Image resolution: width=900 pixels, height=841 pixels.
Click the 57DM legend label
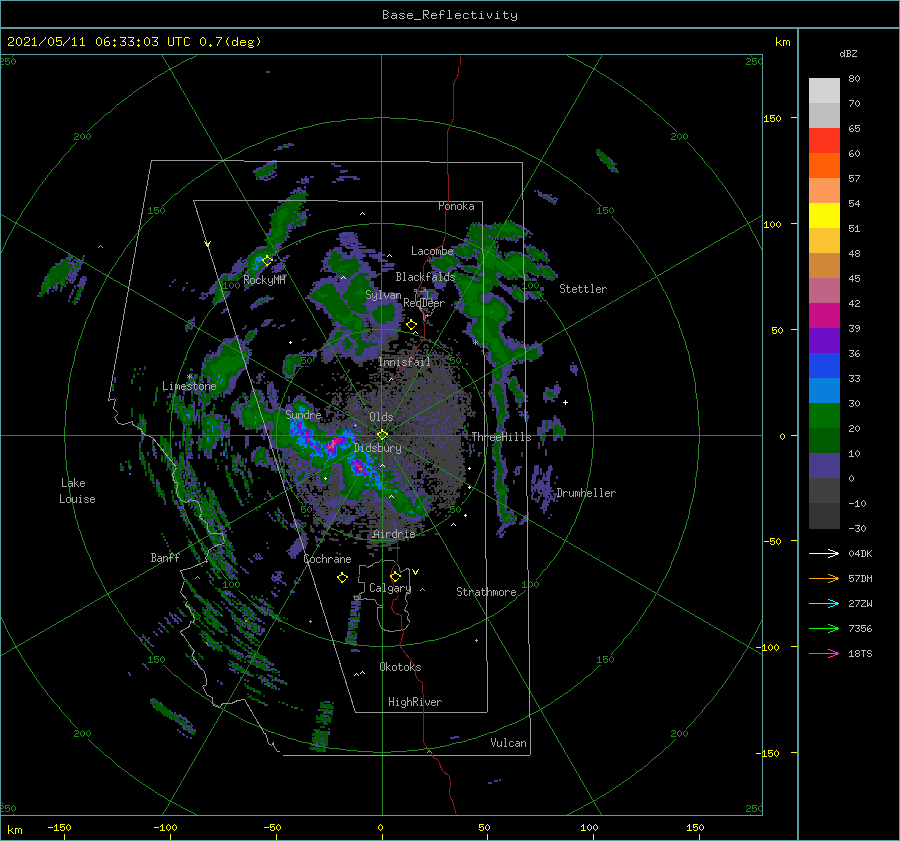[x=860, y=579]
